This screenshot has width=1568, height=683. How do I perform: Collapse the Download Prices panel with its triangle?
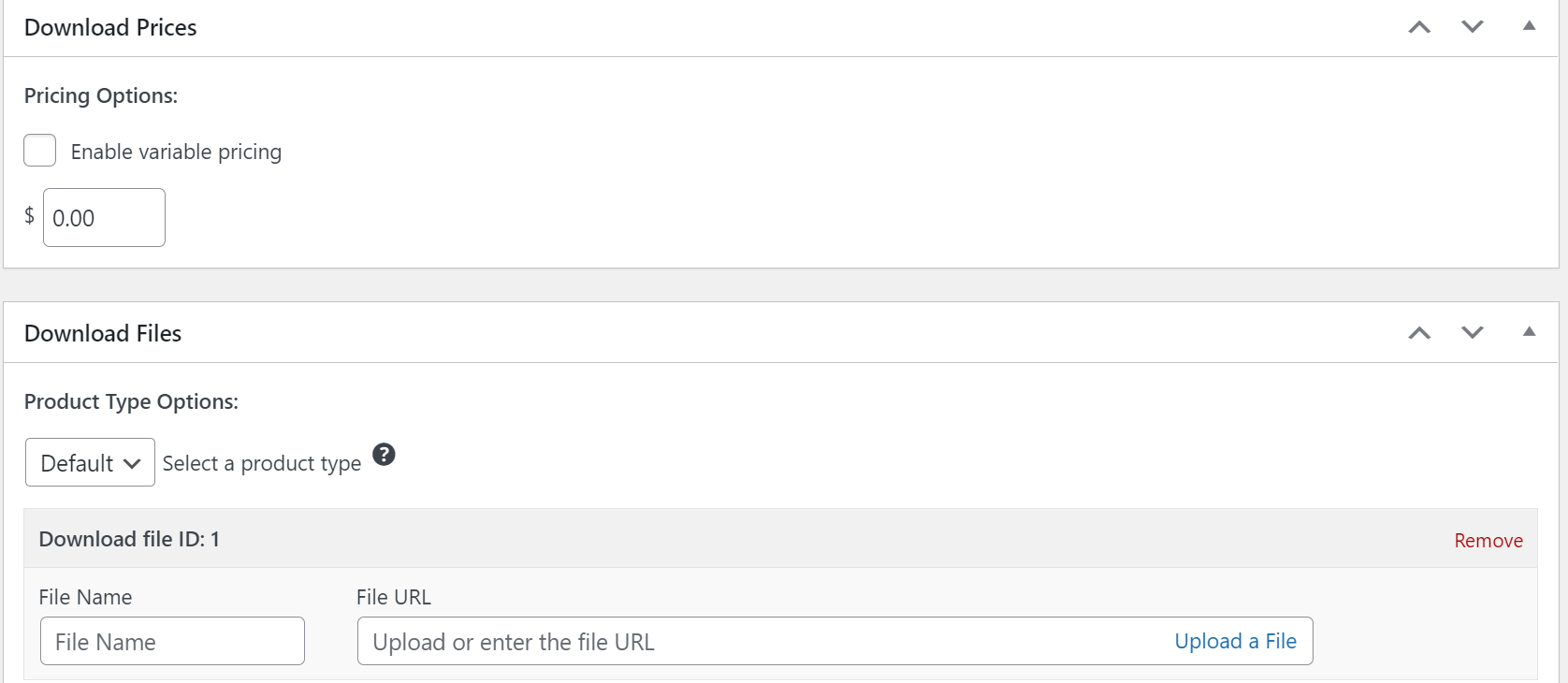[1530, 27]
